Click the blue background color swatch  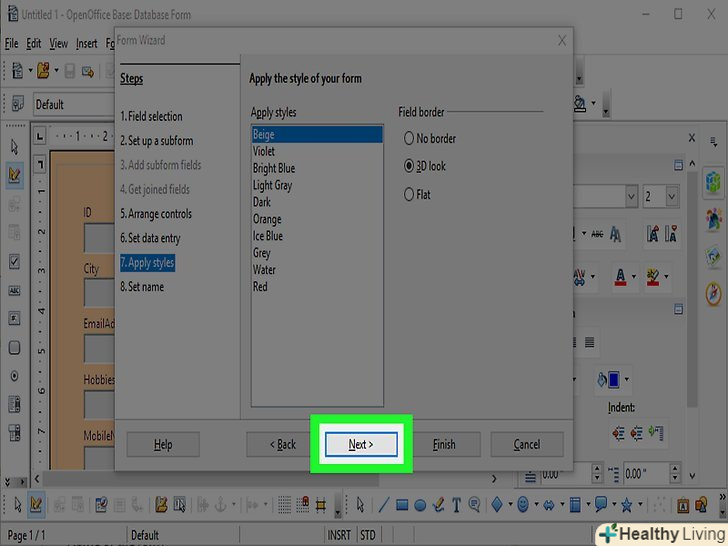click(613, 380)
